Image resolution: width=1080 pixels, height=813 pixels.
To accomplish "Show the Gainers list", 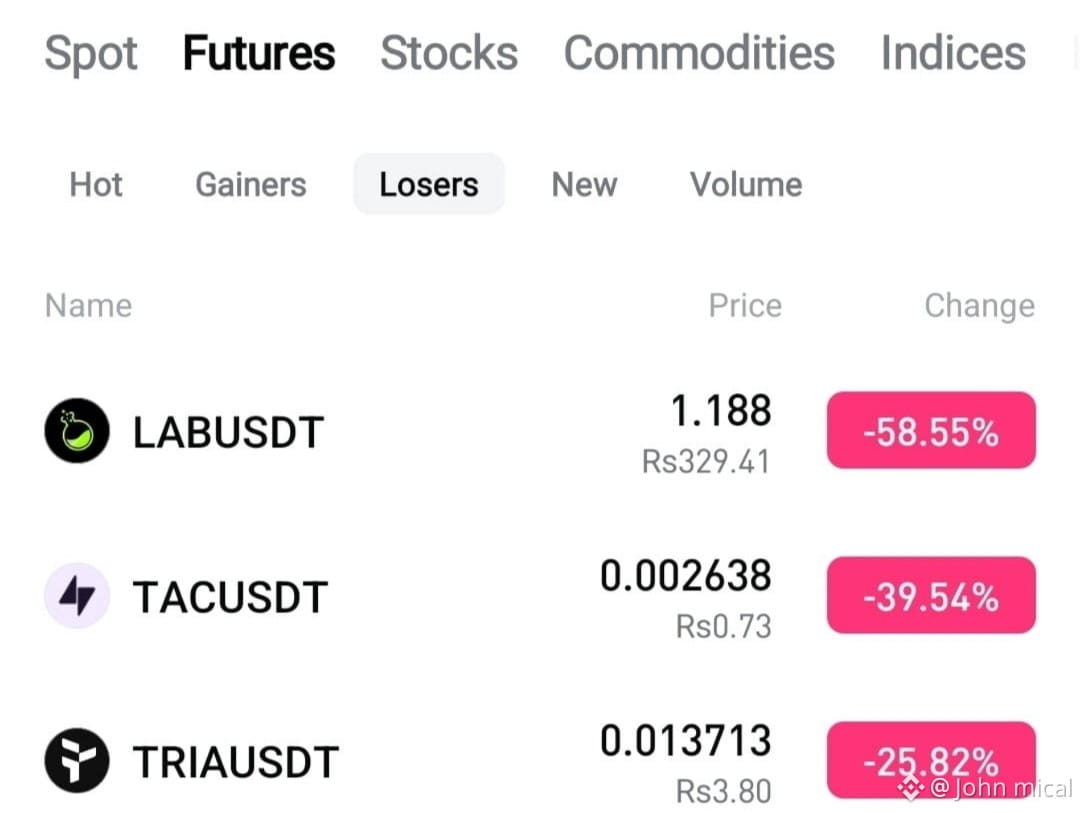I will point(251,184).
